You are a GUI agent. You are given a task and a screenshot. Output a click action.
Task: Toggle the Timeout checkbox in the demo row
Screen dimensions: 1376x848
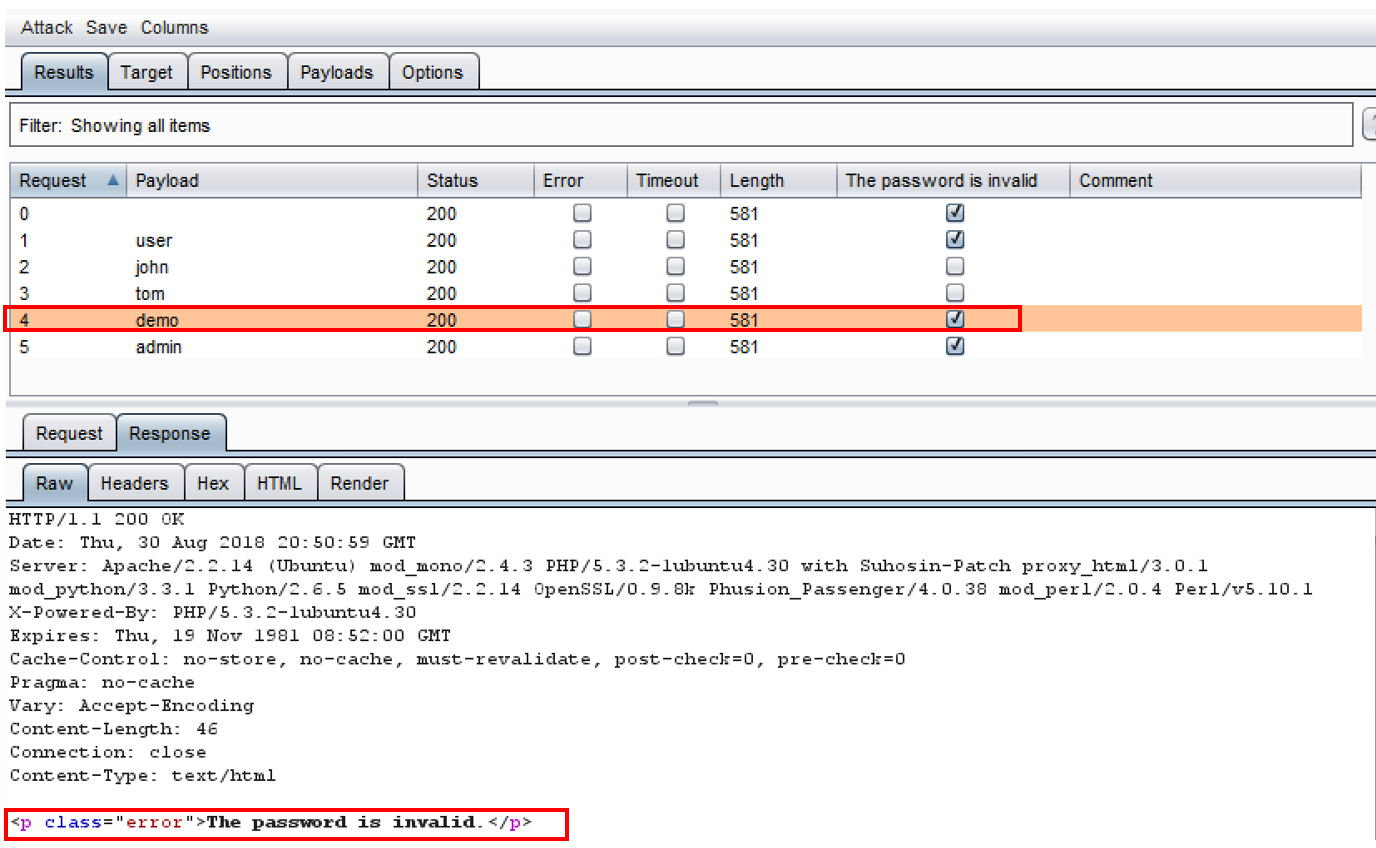(676, 320)
